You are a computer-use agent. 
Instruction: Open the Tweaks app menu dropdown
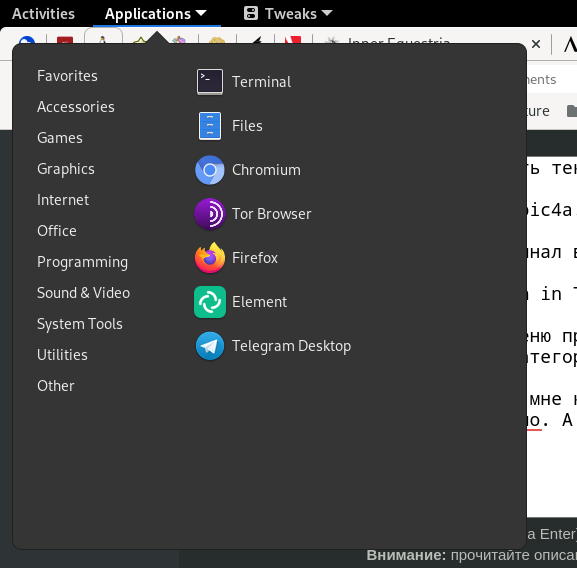(x=288, y=14)
